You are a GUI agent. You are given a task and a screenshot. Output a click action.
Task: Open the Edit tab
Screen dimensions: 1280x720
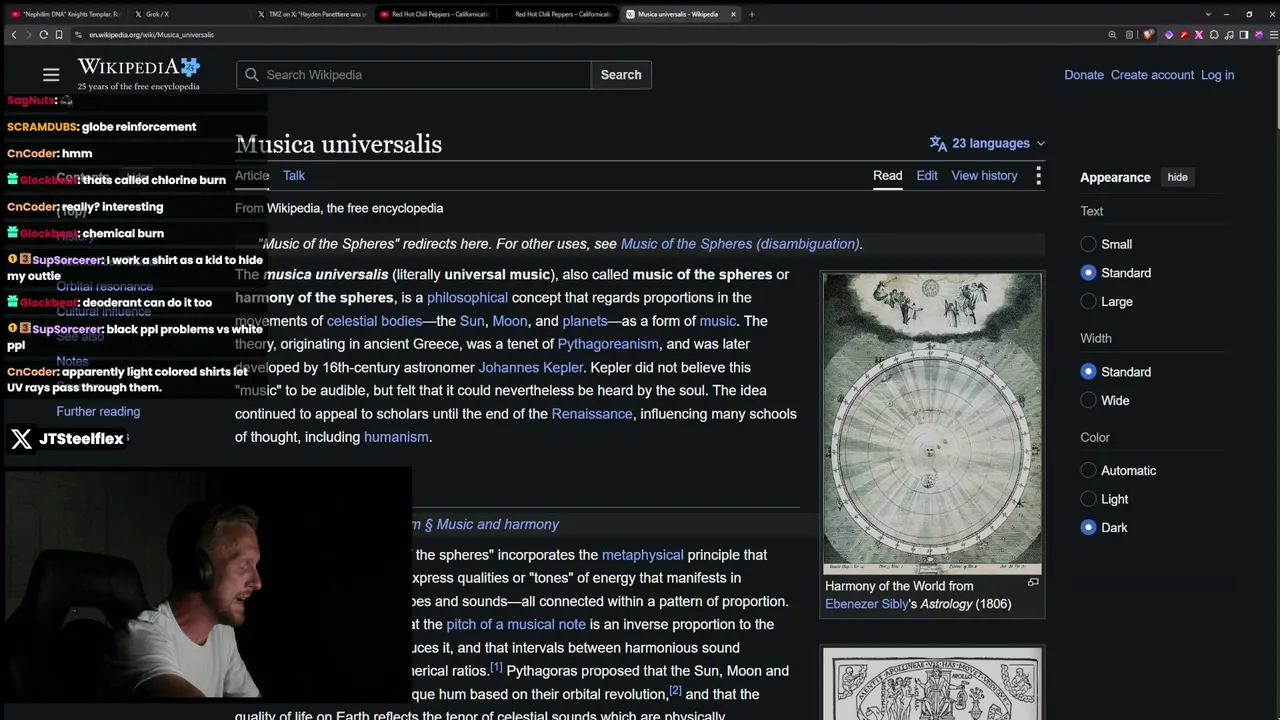927,176
